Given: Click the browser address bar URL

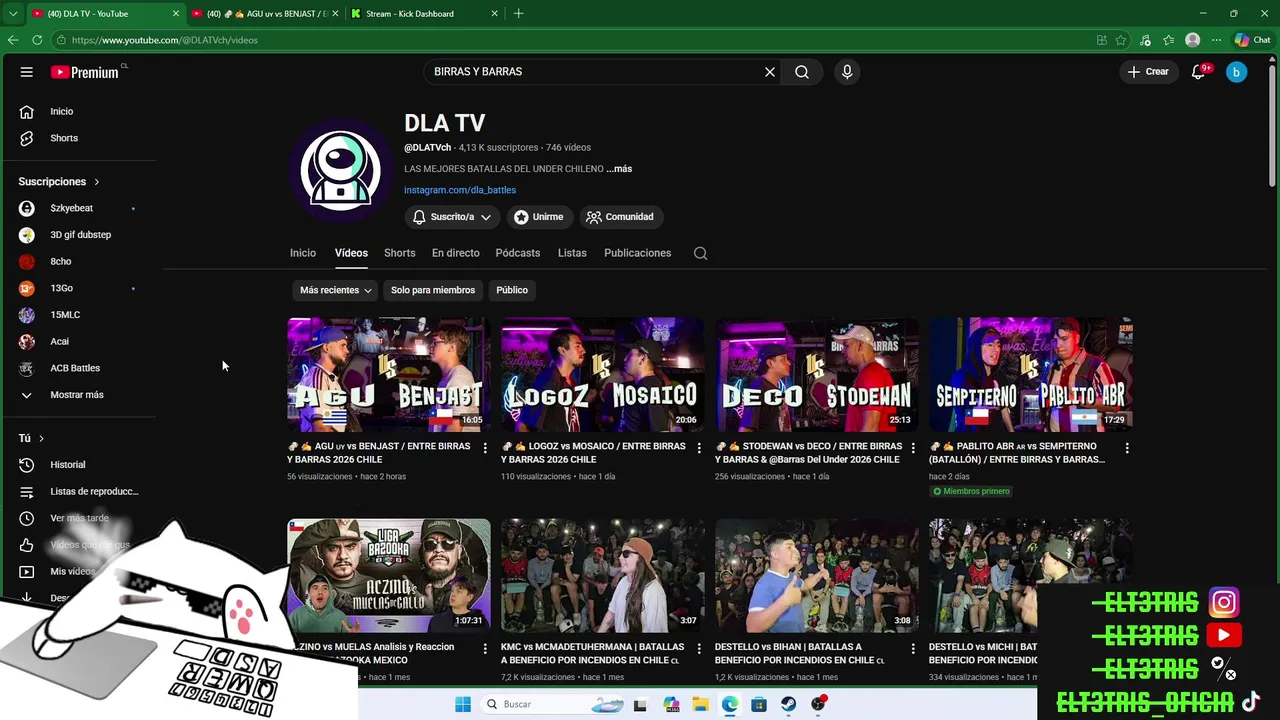Looking at the screenshot, I should pyautogui.click(x=165, y=40).
